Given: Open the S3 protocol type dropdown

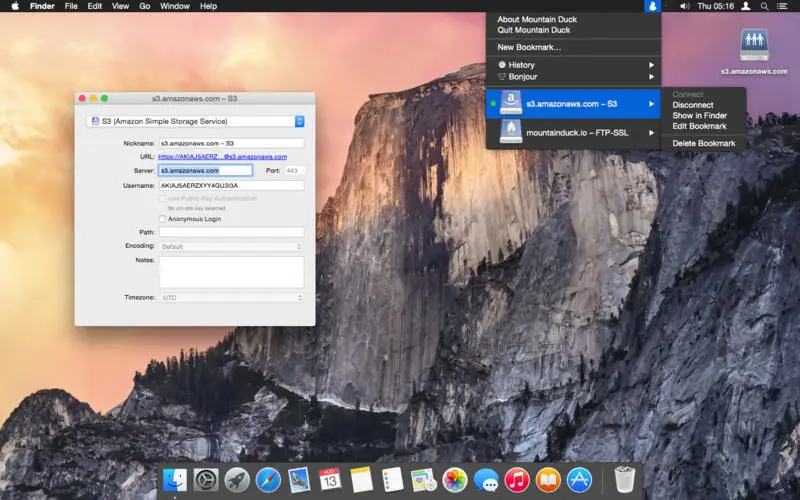Looking at the screenshot, I should (x=195, y=121).
